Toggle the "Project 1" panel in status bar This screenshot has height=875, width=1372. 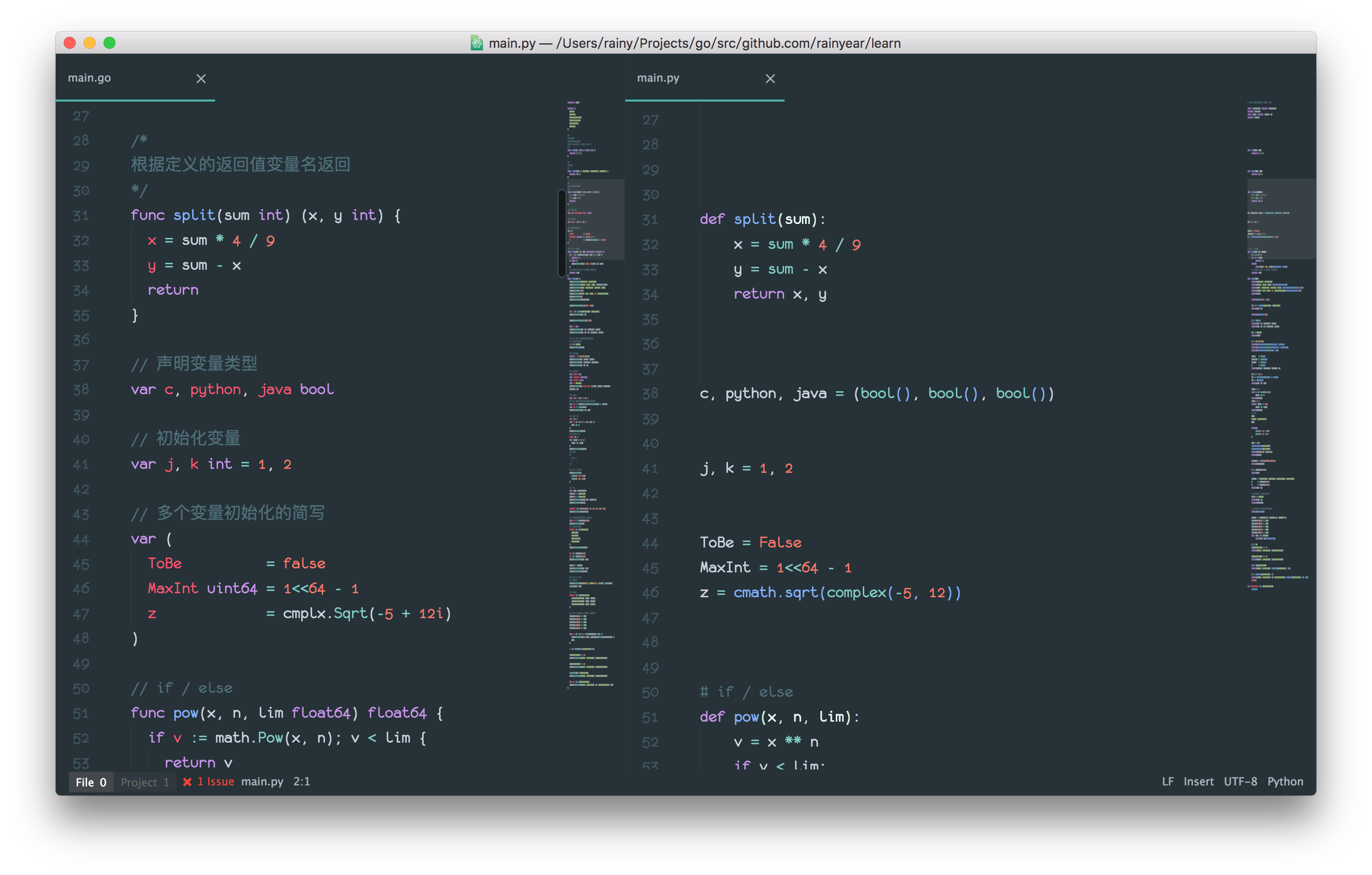[x=145, y=781]
